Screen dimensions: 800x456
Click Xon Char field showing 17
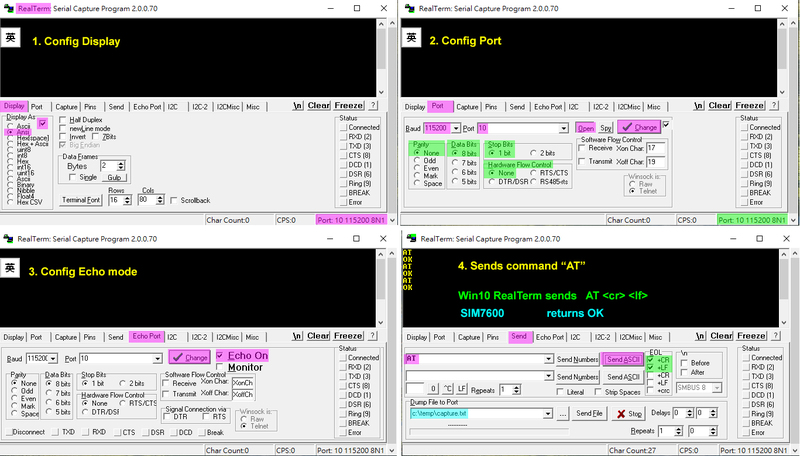(656, 148)
